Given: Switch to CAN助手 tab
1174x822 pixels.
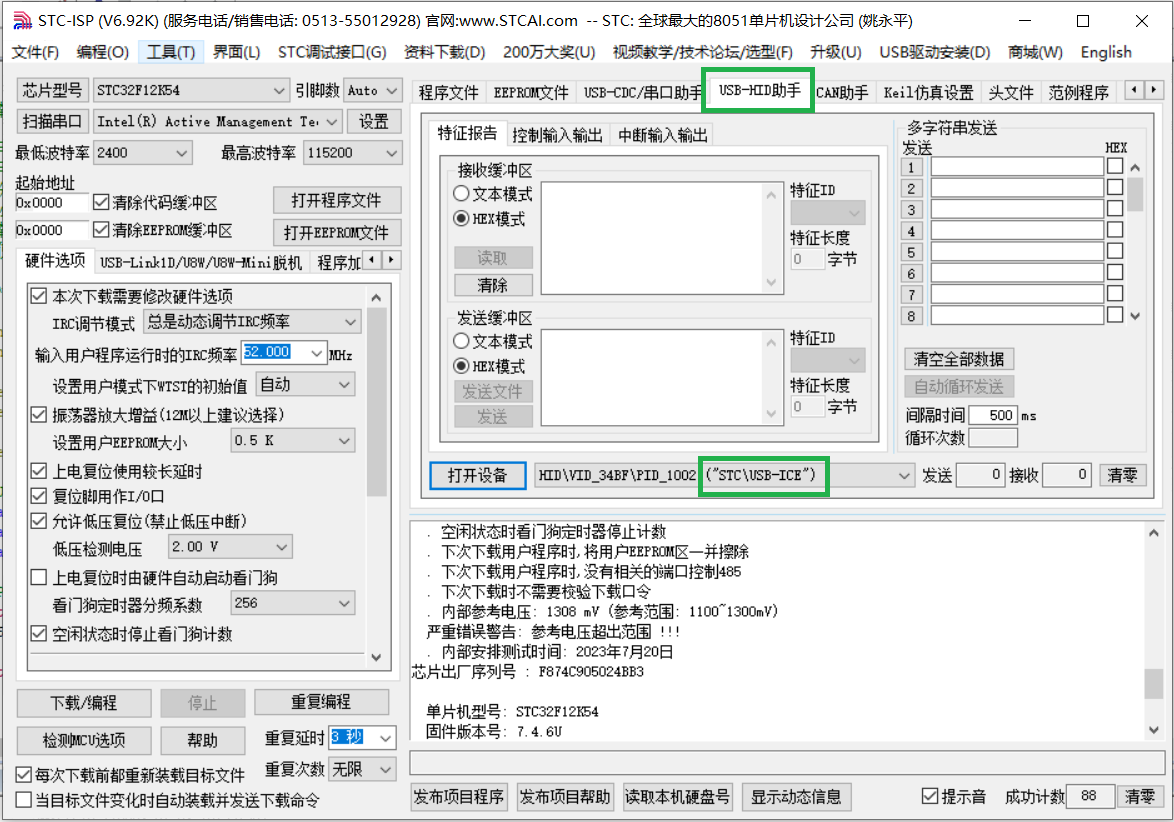Looking at the screenshot, I should [842, 93].
